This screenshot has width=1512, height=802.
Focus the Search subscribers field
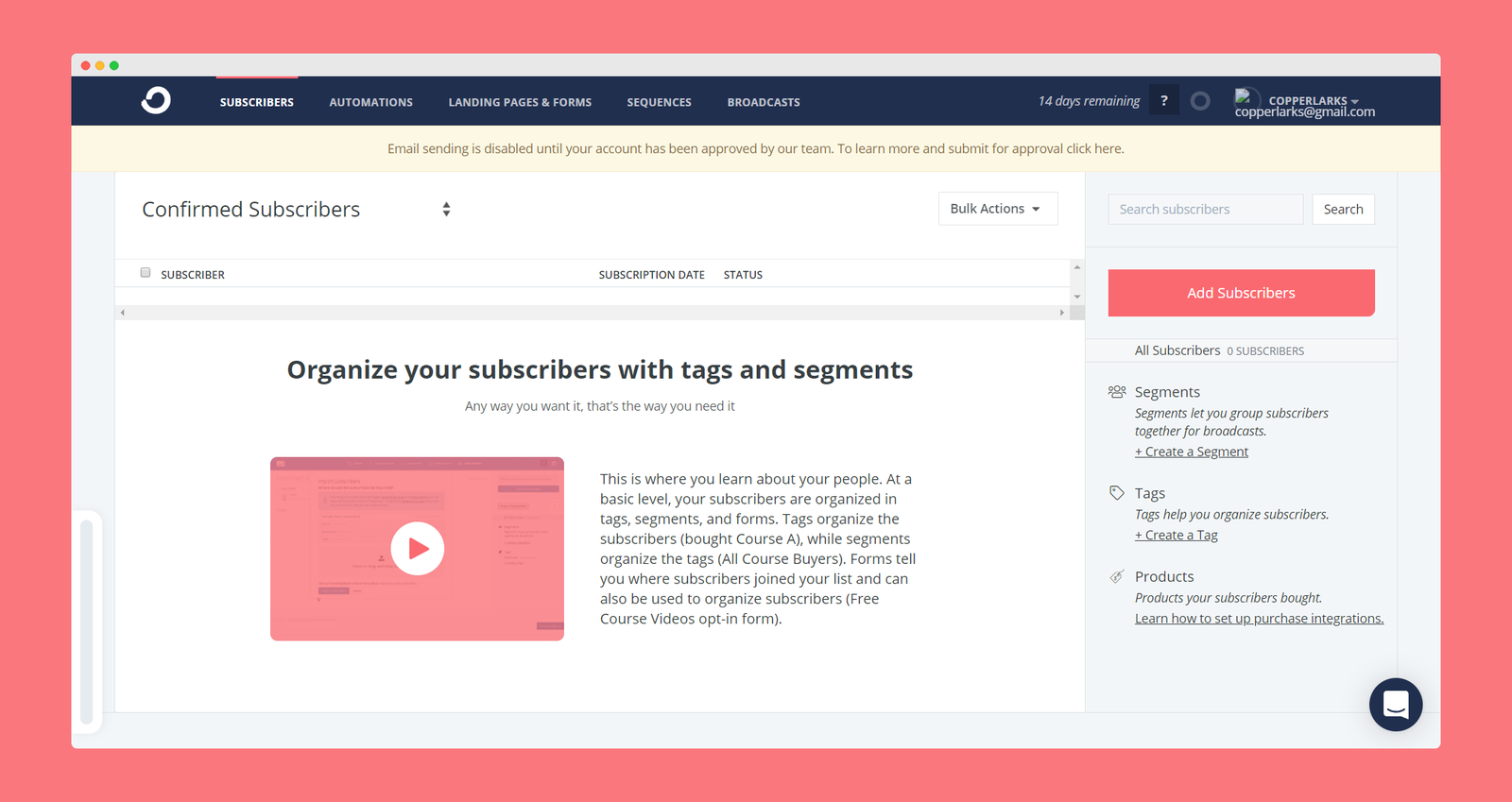(x=1206, y=210)
